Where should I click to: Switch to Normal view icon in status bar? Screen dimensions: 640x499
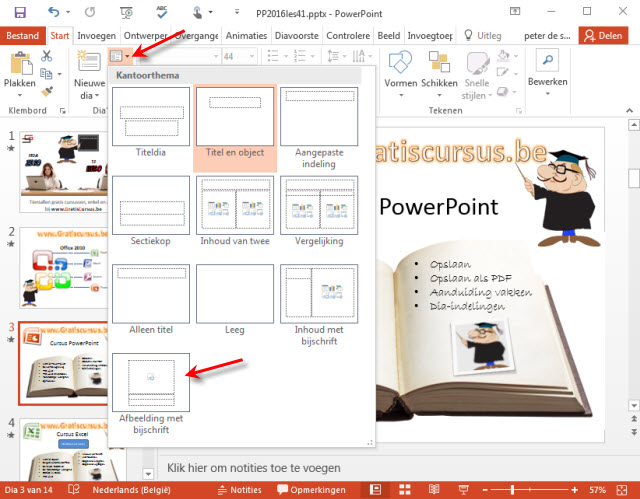[375, 490]
